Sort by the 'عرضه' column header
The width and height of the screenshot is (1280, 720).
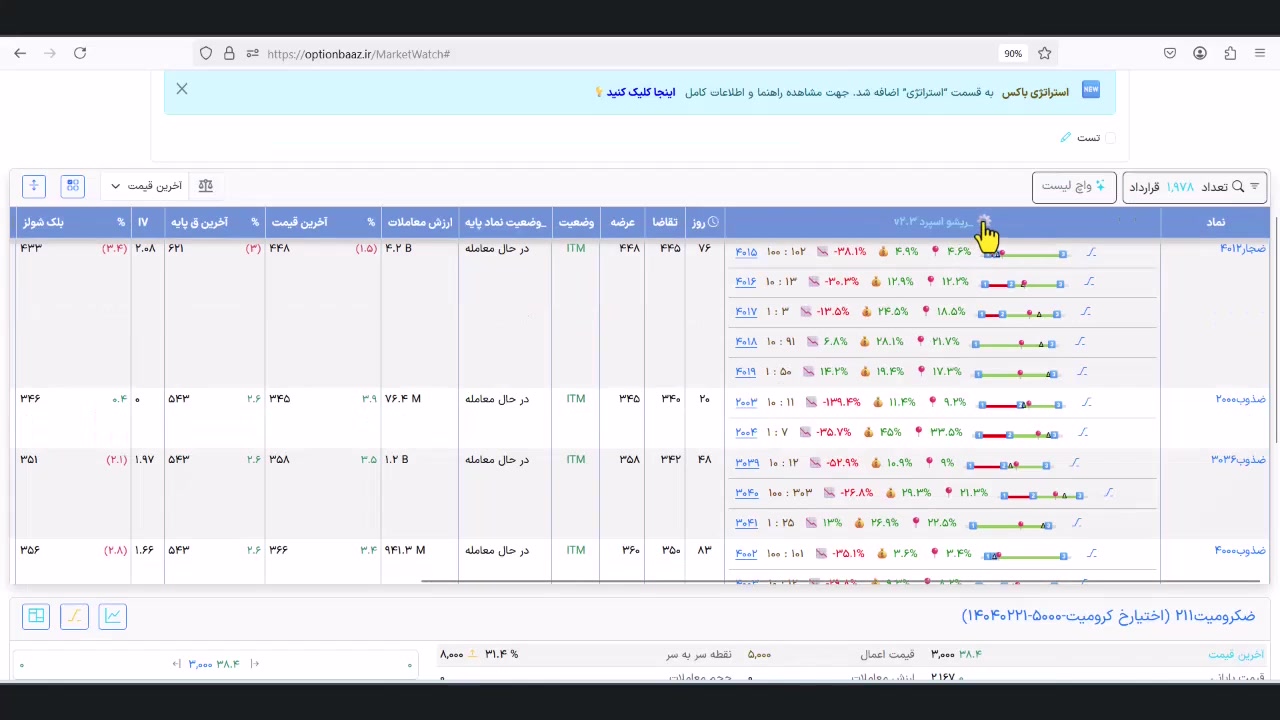(623, 222)
